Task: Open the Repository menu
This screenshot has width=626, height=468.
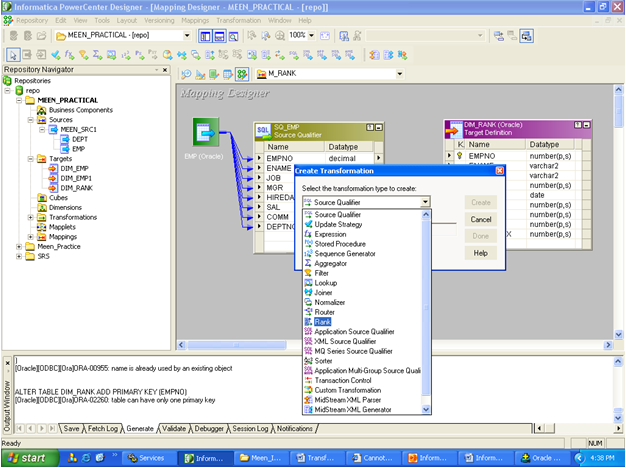Action: point(32,20)
